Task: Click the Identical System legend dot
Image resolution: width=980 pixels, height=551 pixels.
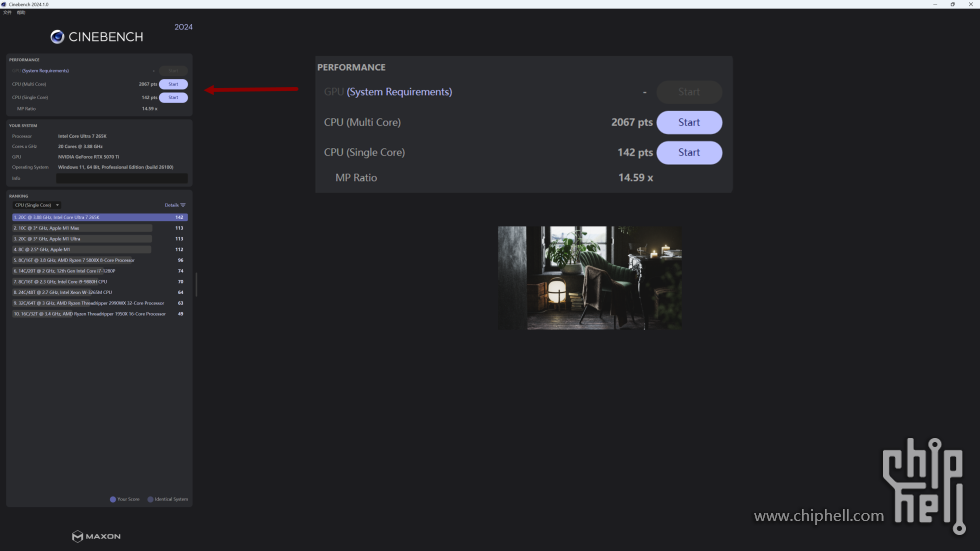Action: point(150,499)
